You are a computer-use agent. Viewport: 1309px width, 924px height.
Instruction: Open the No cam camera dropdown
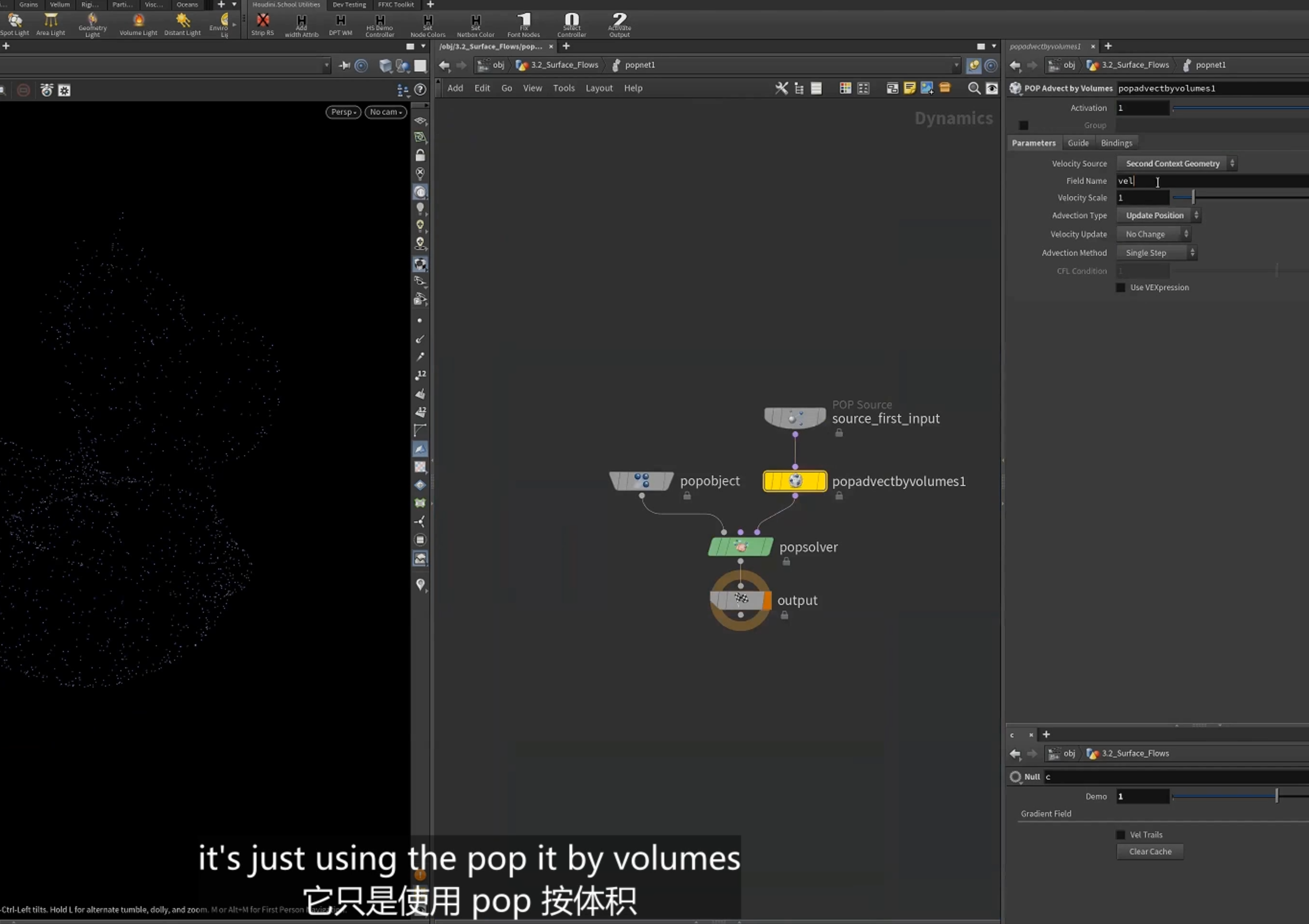pyautogui.click(x=385, y=112)
